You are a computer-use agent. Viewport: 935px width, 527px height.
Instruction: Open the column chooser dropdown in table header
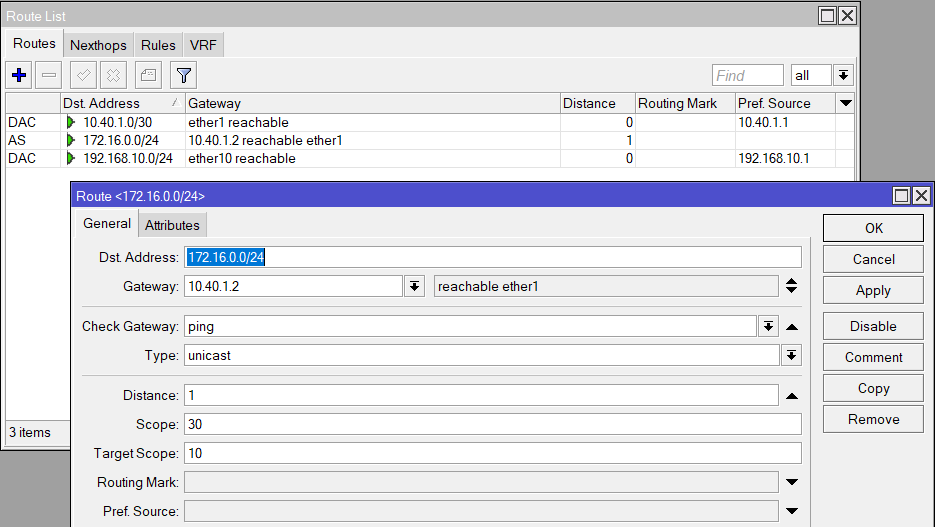pos(845,103)
